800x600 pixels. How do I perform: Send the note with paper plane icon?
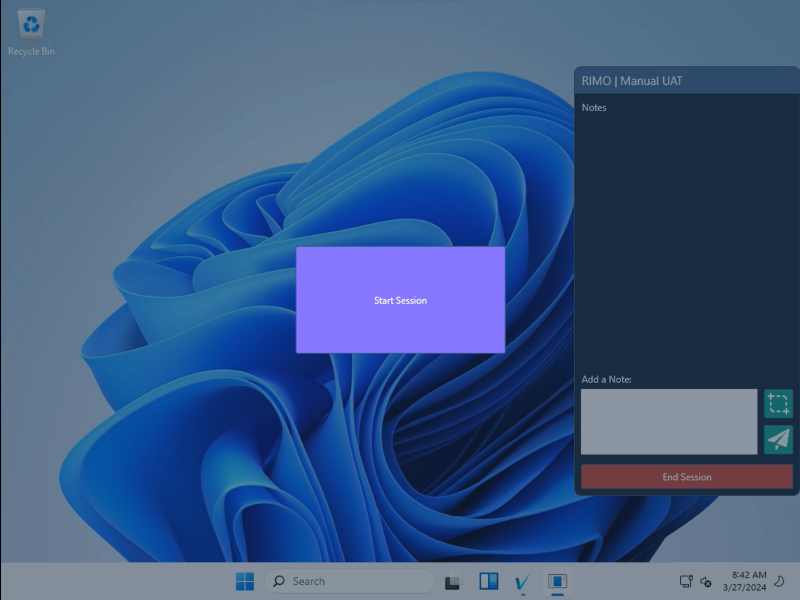[x=778, y=439]
